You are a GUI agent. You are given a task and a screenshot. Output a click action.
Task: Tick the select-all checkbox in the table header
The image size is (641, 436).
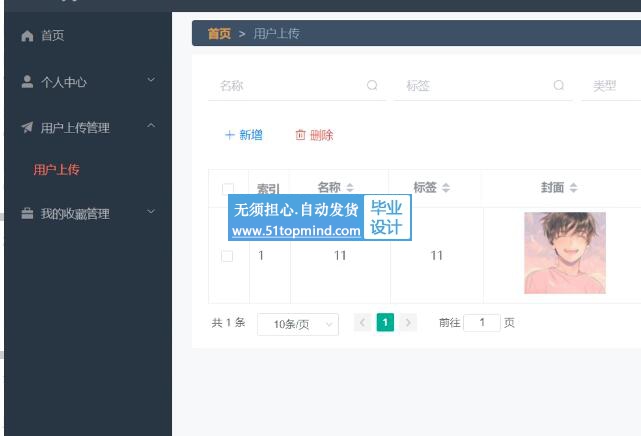pos(228,188)
